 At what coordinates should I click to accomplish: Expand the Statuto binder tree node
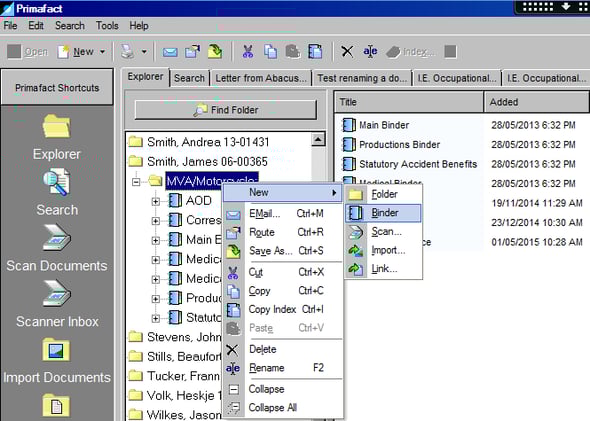coord(155,319)
